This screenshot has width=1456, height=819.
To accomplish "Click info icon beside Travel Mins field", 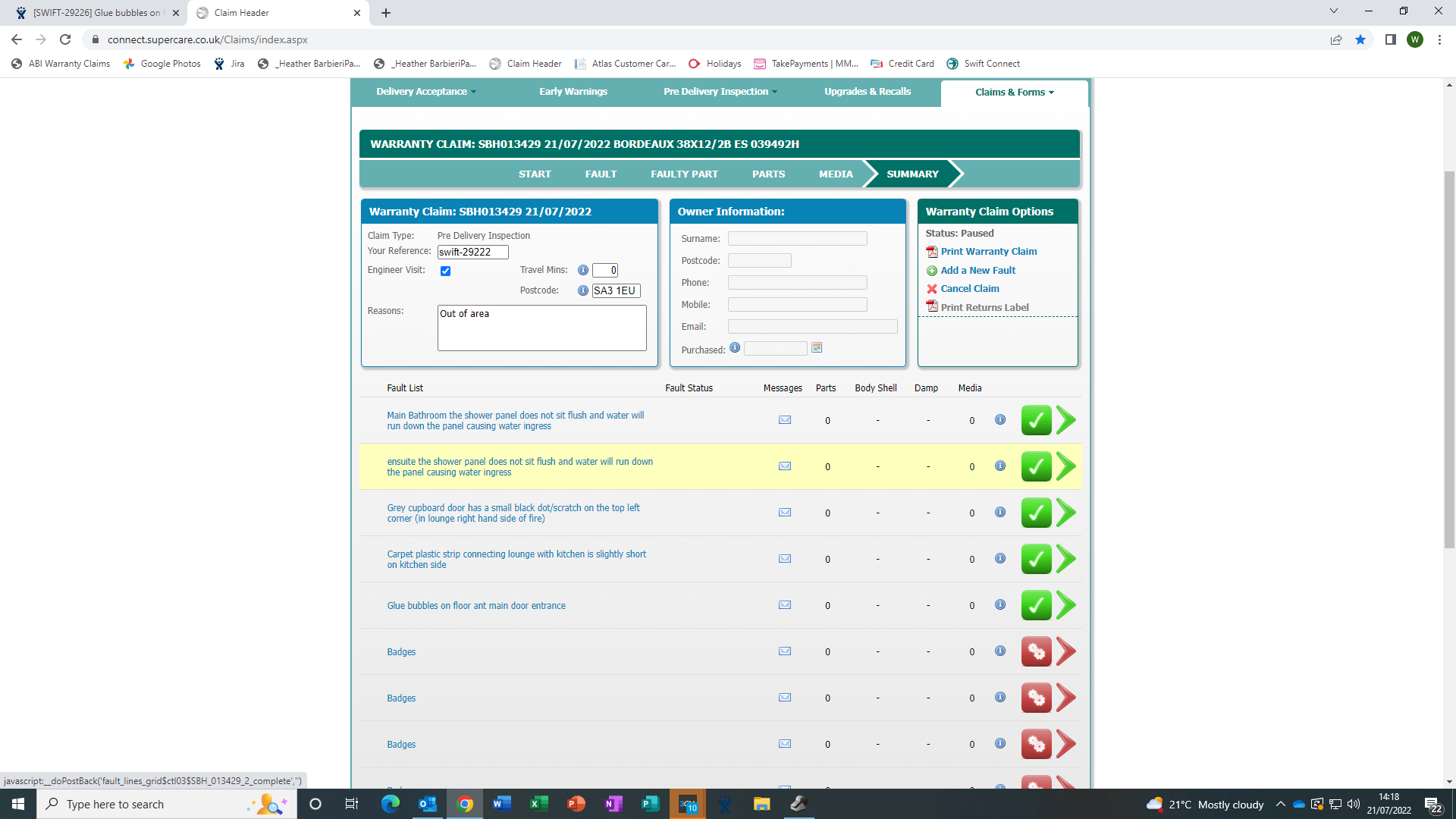I will pos(583,270).
